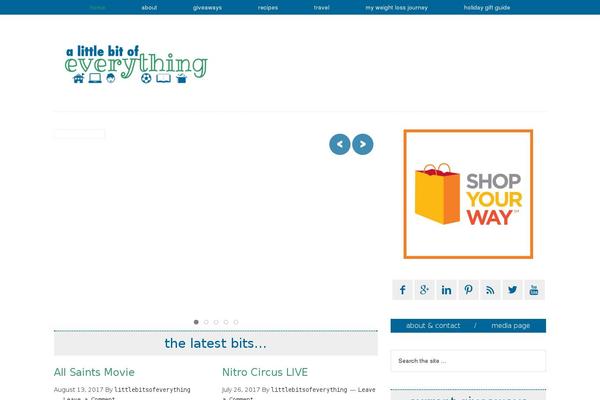The height and width of the screenshot is (400, 600).
Task: Click the about & contact link
Action: (x=433, y=325)
